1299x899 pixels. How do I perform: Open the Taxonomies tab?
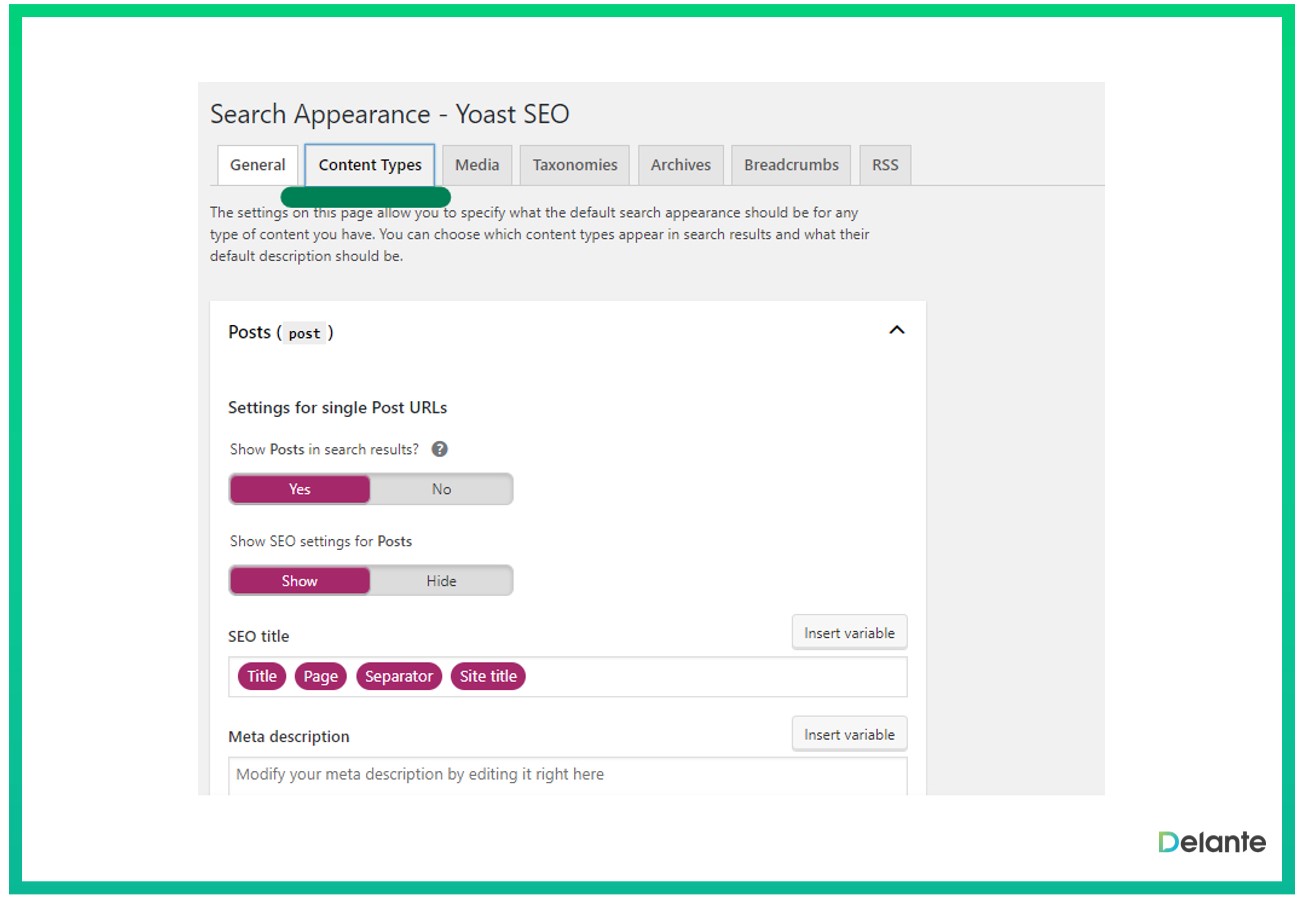573,164
